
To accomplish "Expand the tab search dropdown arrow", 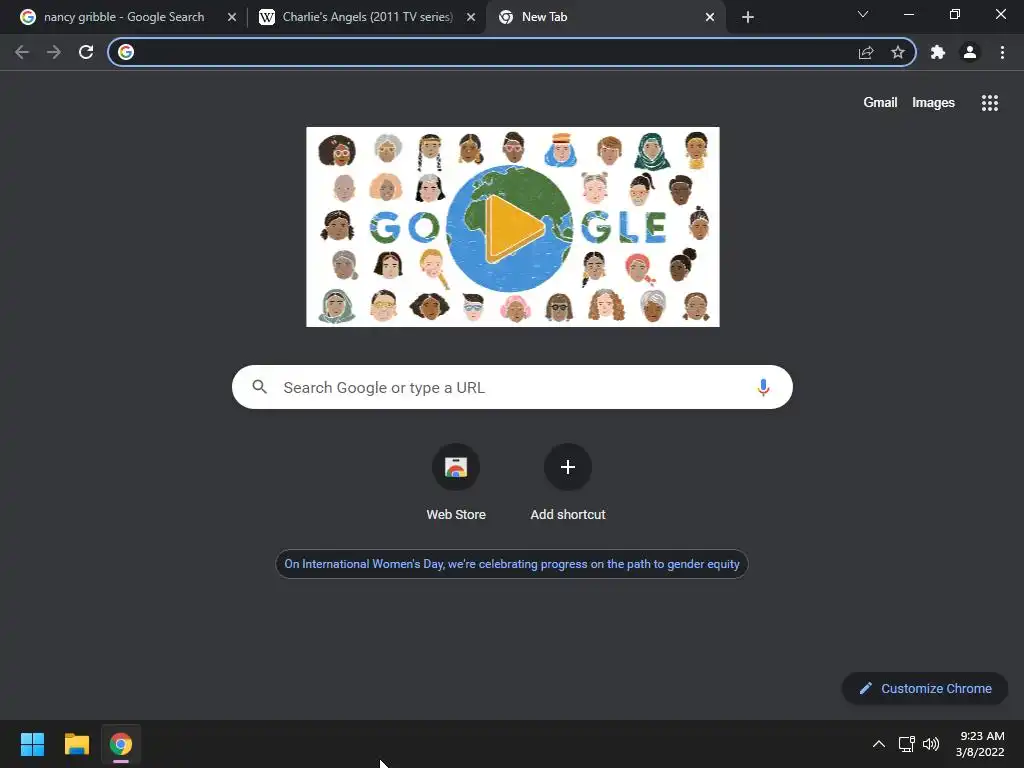I will (x=863, y=14).
